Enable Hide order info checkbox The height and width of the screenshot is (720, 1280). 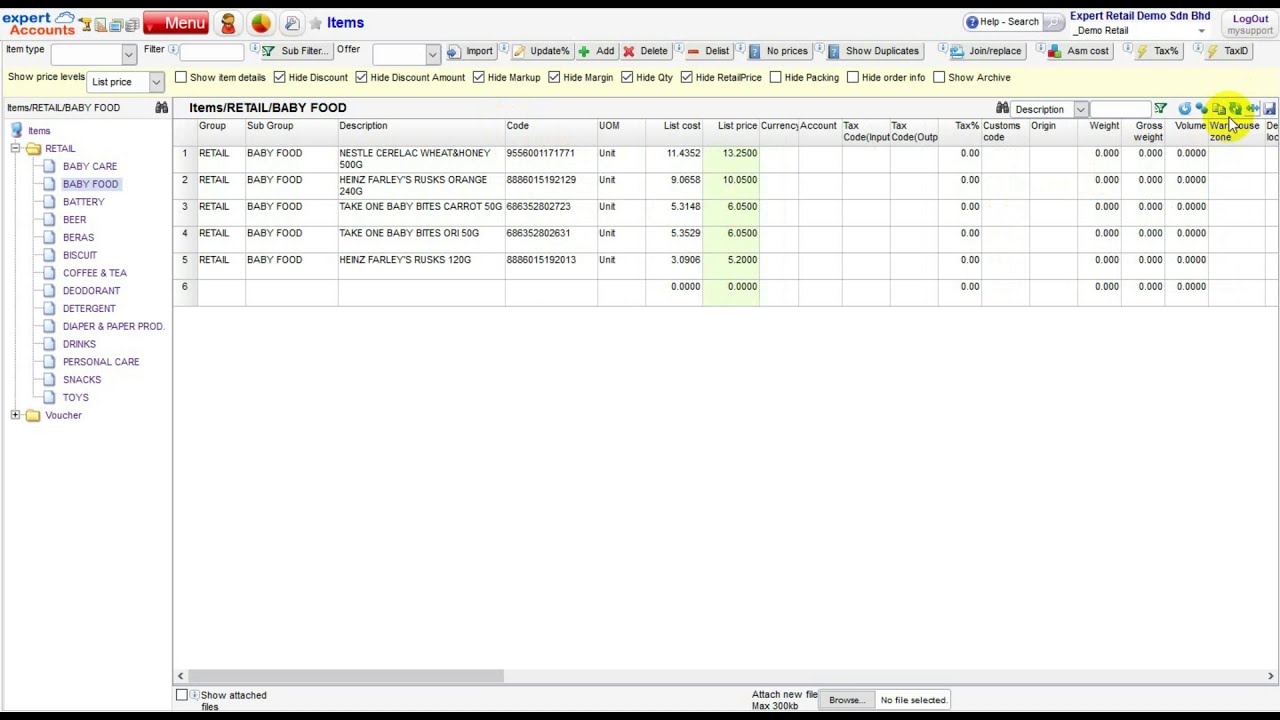click(x=853, y=77)
